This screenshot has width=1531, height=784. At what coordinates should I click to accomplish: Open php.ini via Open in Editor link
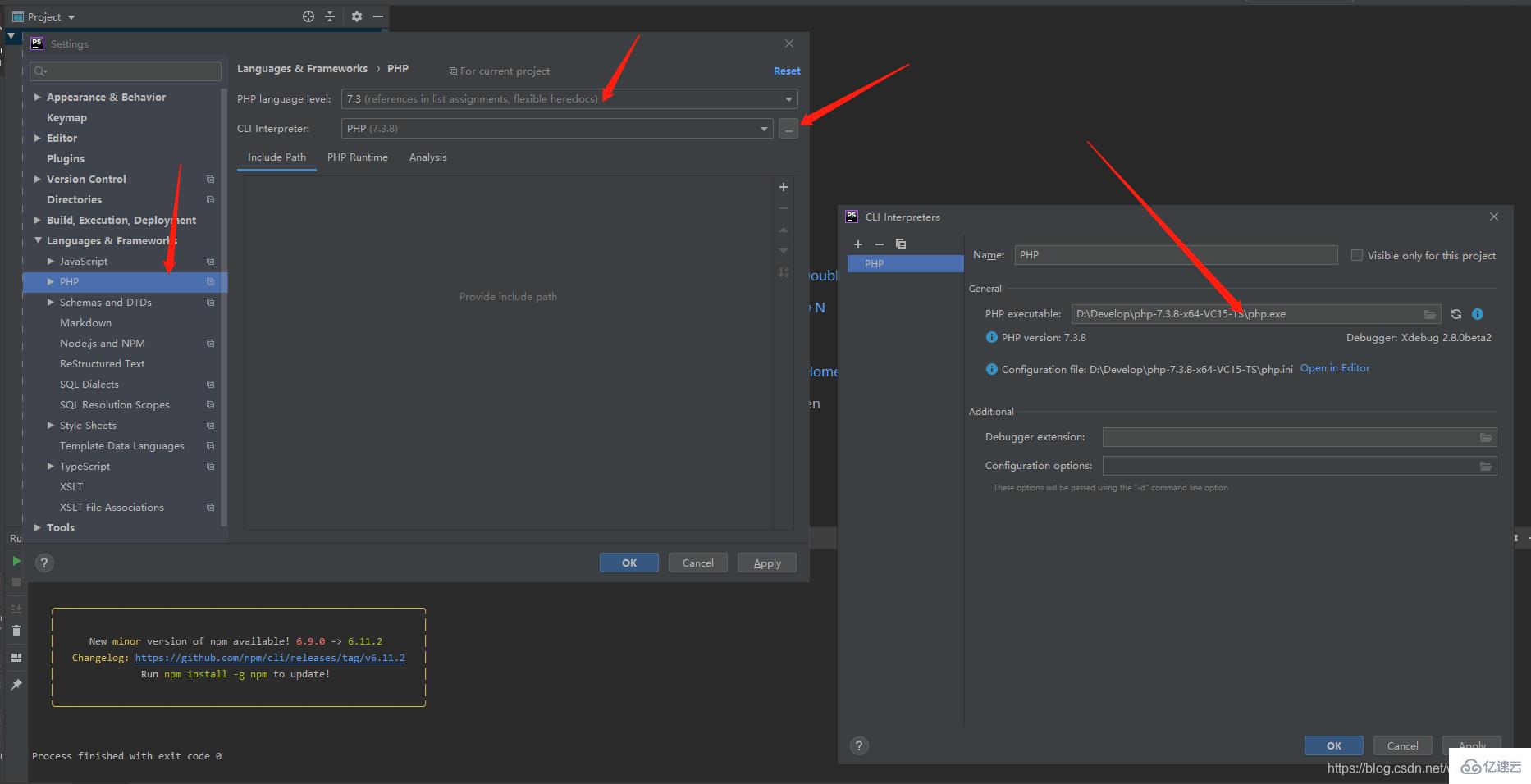pos(1335,368)
